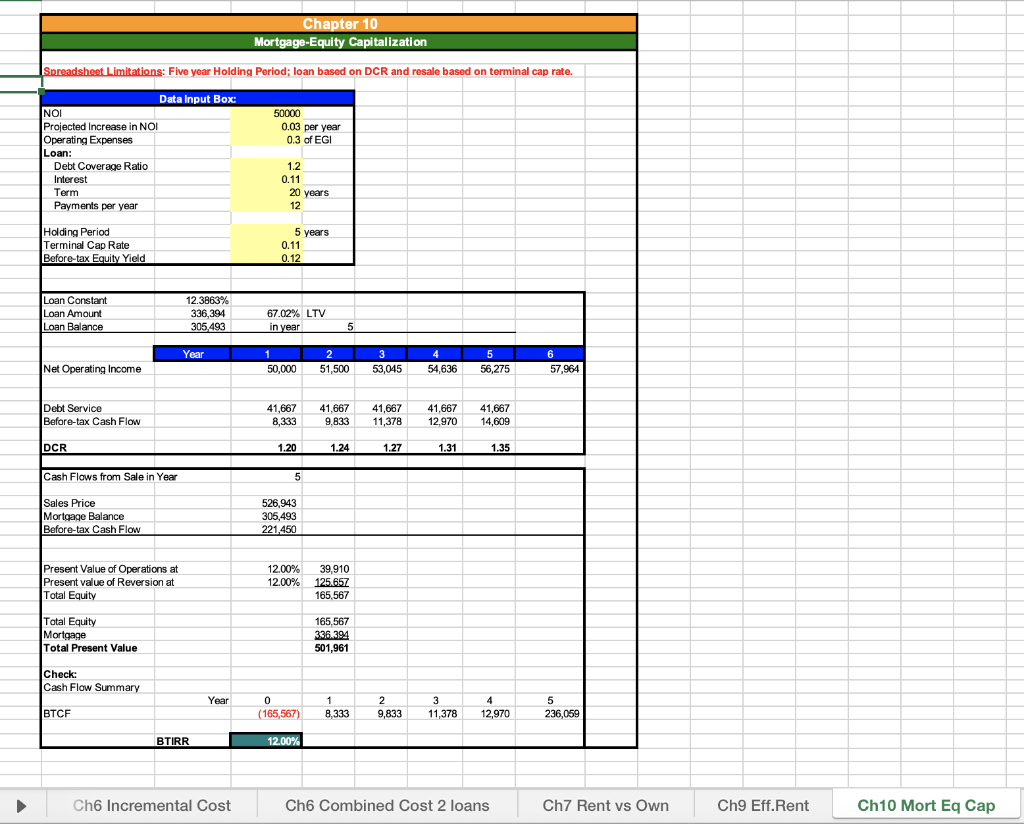Click the Holding Period value of 5
The image size is (1024, 824).
[x=266, y=231]
